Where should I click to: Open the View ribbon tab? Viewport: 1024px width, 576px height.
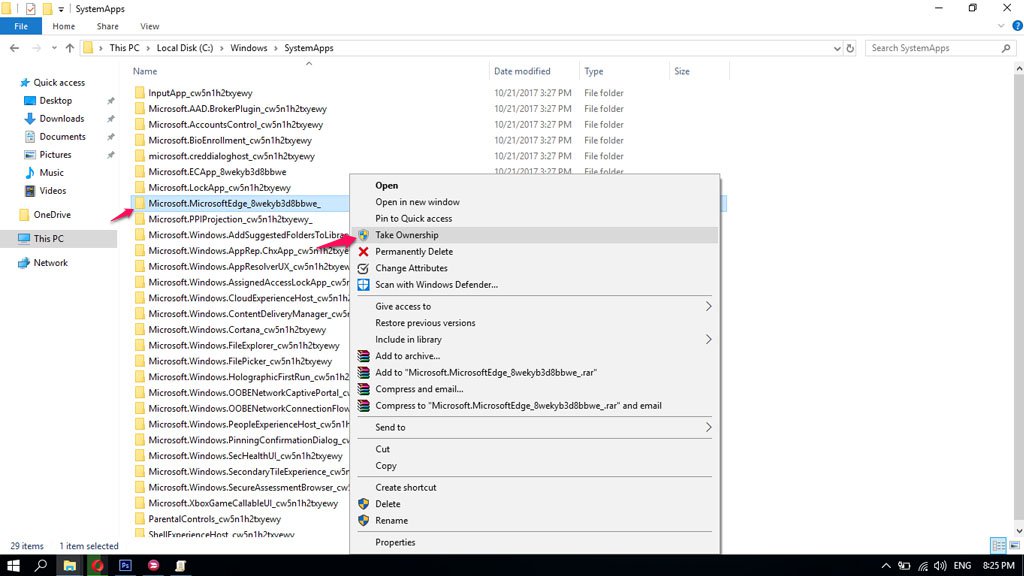coord(150,26)
